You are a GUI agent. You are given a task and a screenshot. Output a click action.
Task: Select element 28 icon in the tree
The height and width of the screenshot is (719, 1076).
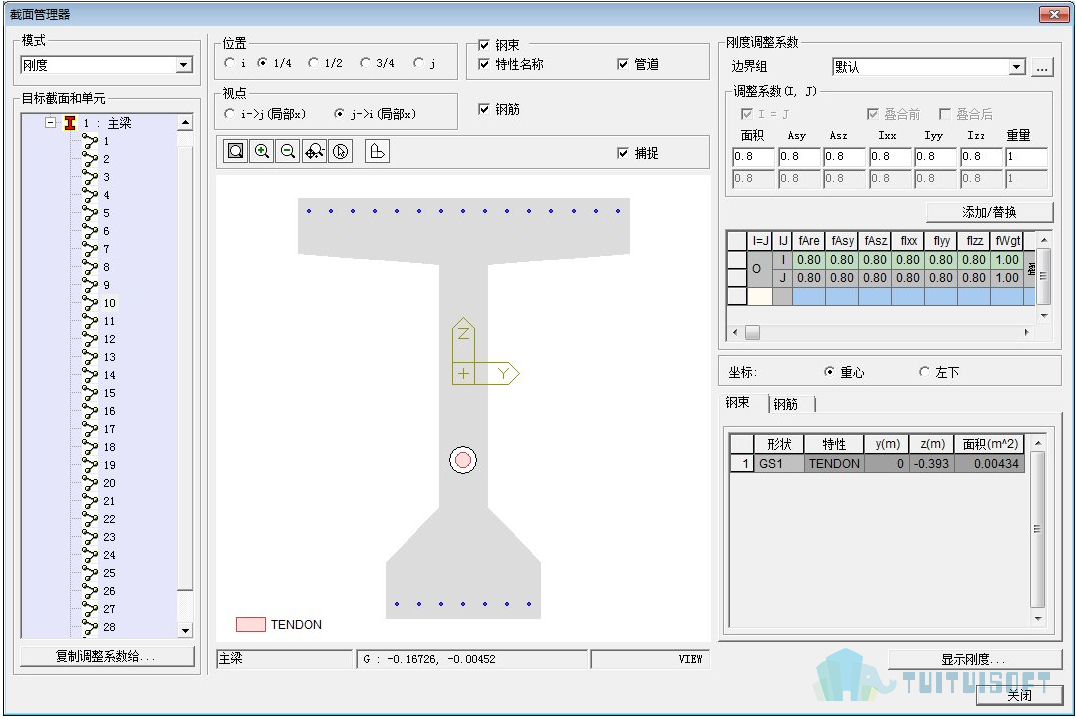(x=90, y=626)
